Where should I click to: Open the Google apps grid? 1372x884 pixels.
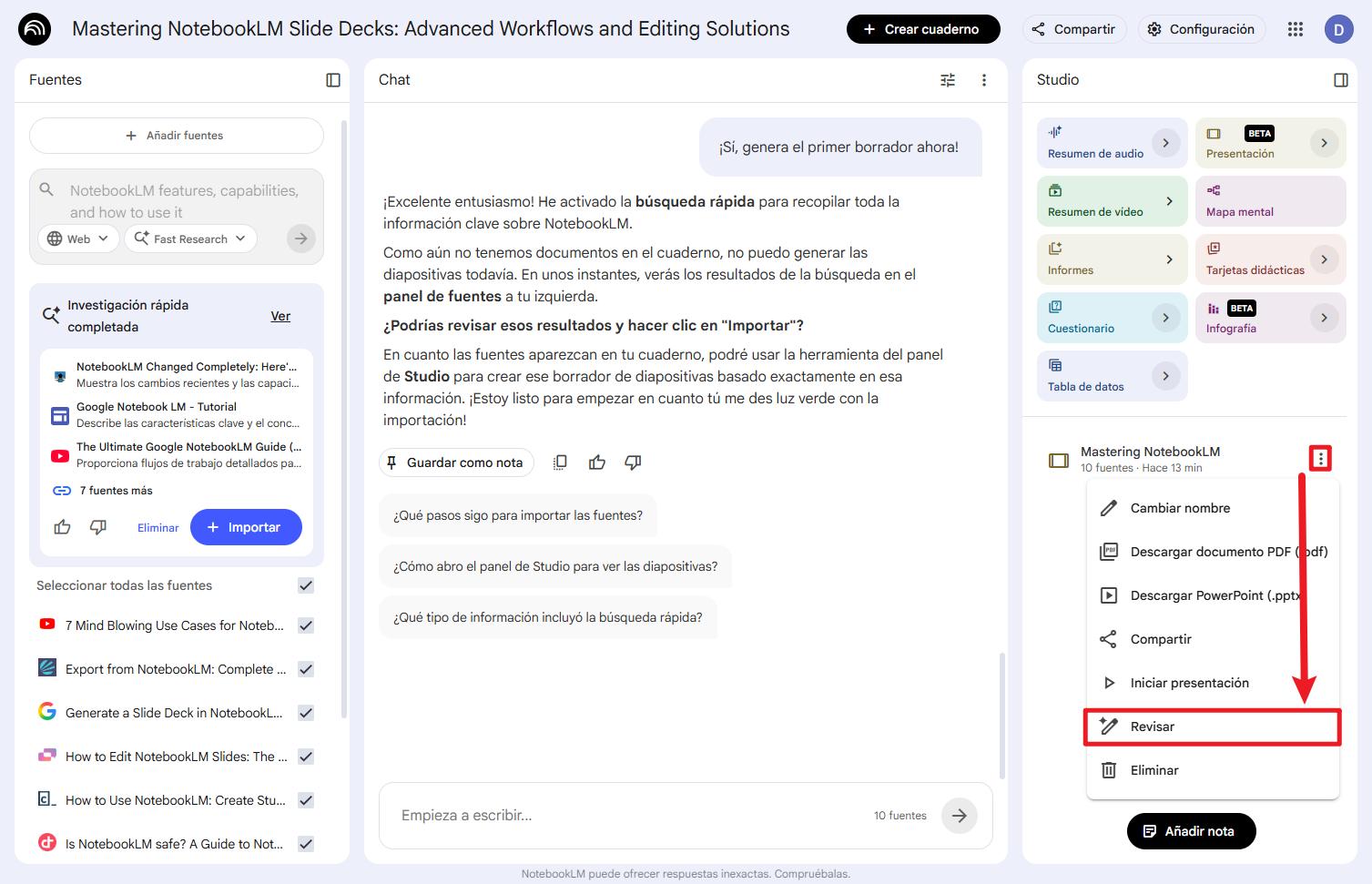click(1296, 29)
